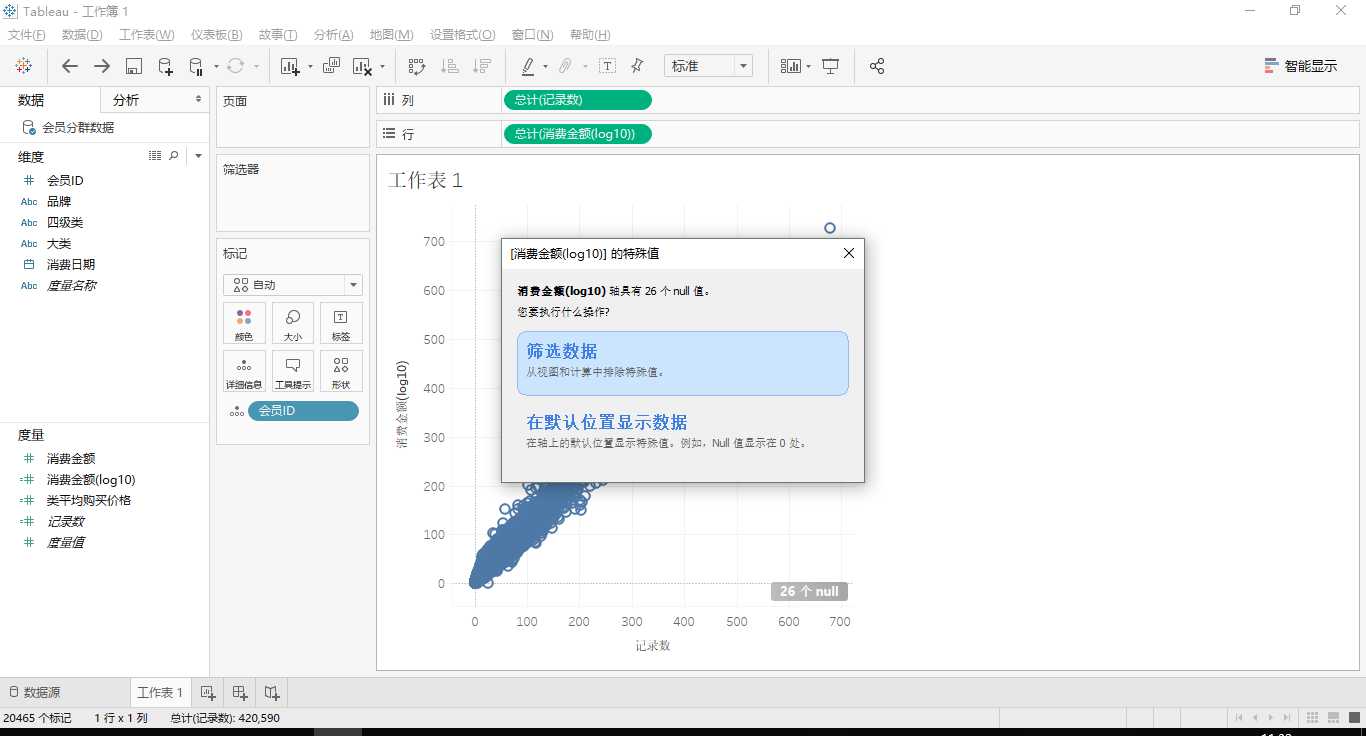Open the 形状 shape mark card
Image resolution: width=1366 pixels, height=736 pixels.
pos(341,371)
